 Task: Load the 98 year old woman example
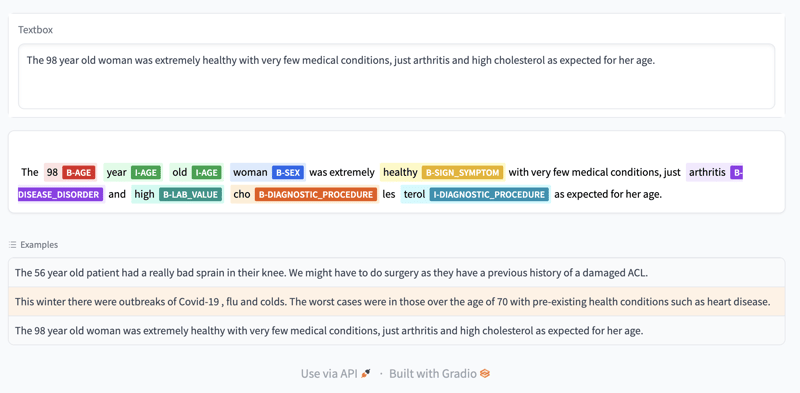click(x=396, y=331)
